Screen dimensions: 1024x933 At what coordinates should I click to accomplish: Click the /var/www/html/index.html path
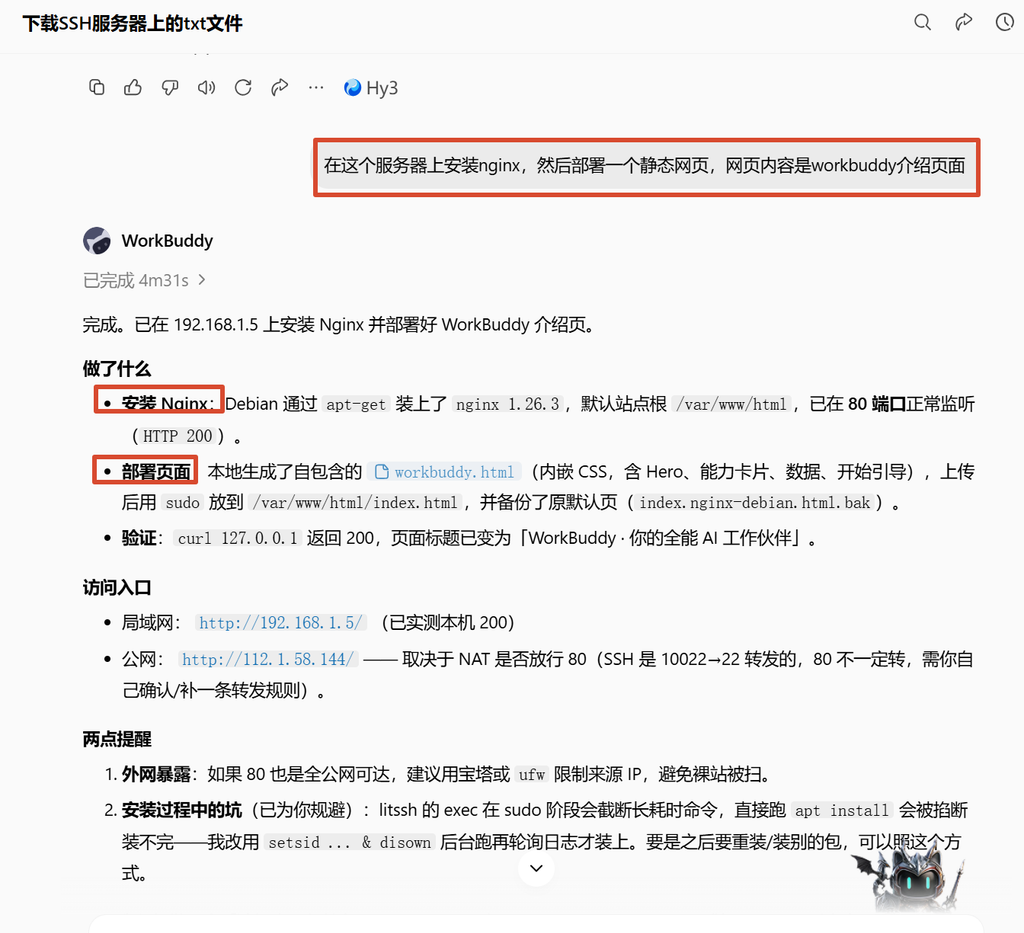pyautogui.click(x=355, y=503)
